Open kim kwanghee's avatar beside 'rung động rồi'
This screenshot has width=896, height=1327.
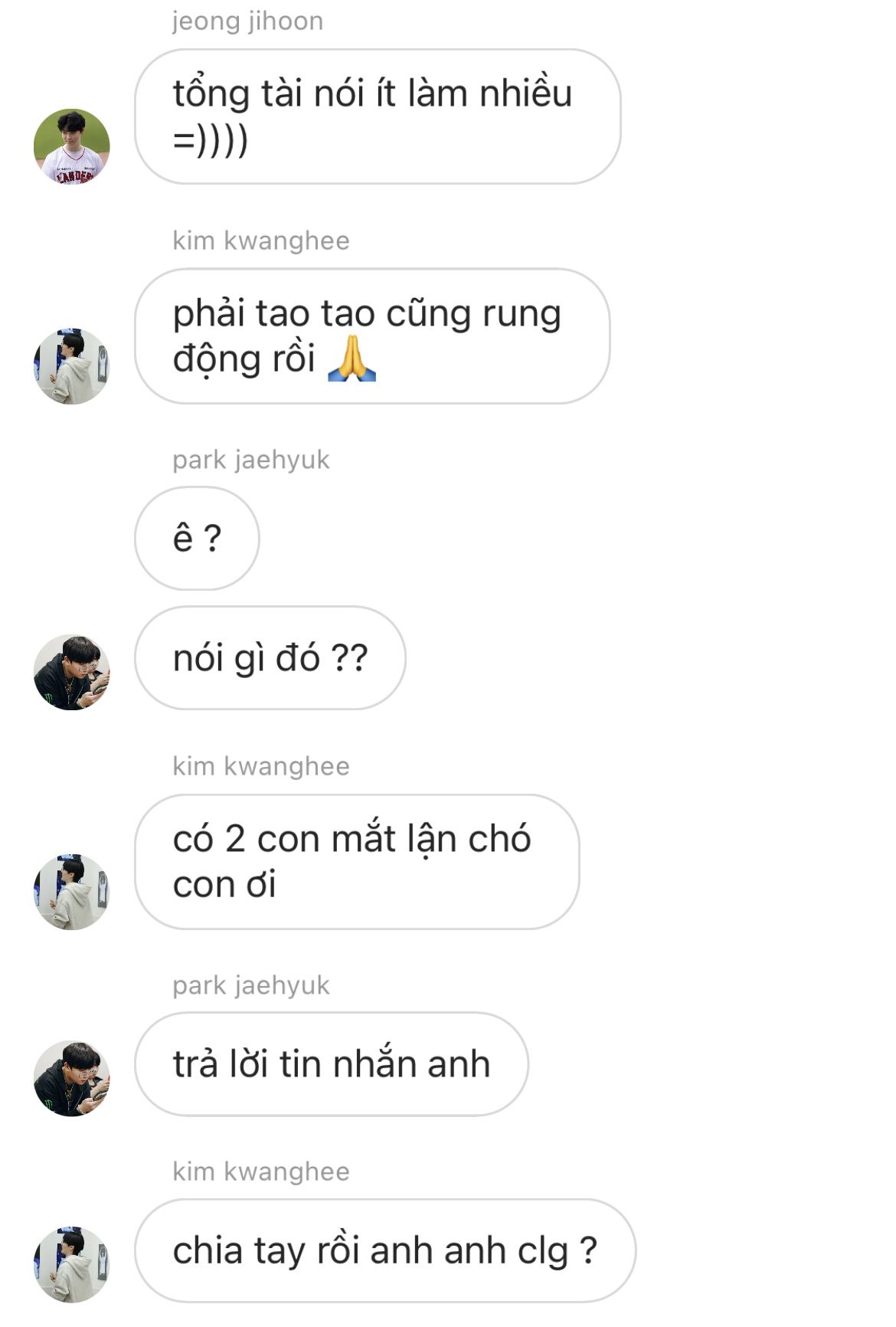[x=72, y=366]
